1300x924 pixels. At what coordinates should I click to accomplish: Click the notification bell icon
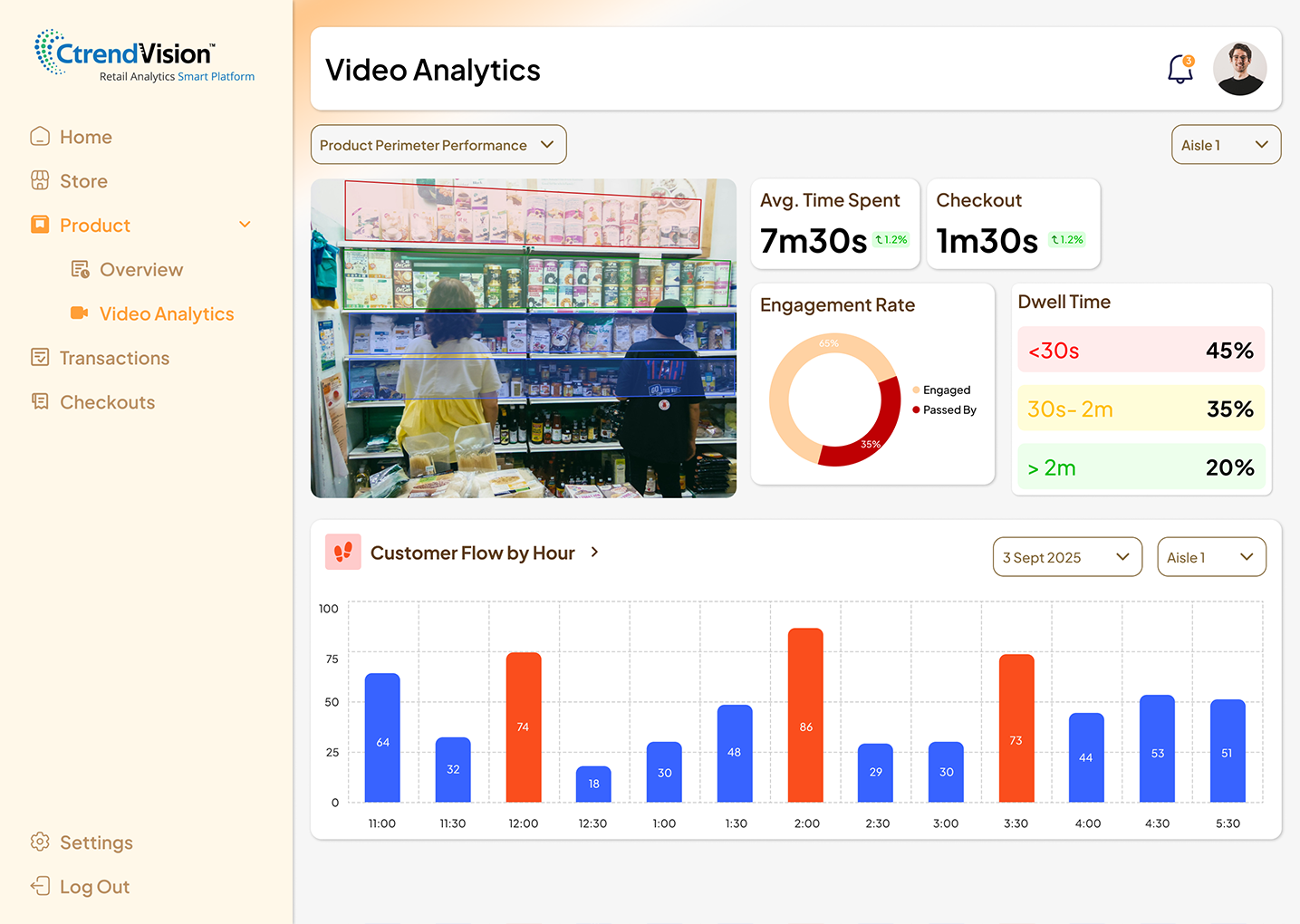1180,69
